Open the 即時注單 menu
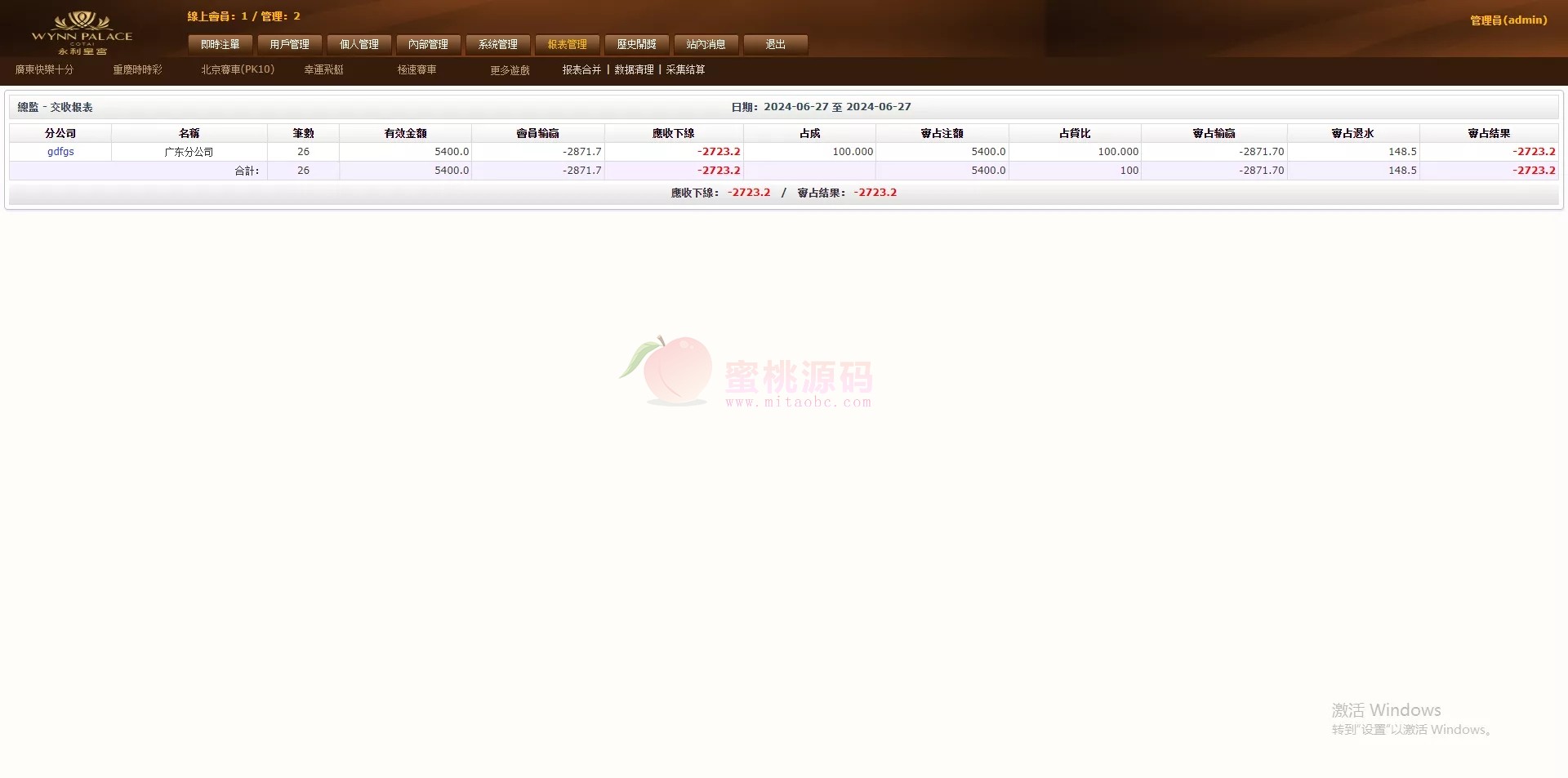Screen dimensions: 1568x778 [x=220, y=45]
